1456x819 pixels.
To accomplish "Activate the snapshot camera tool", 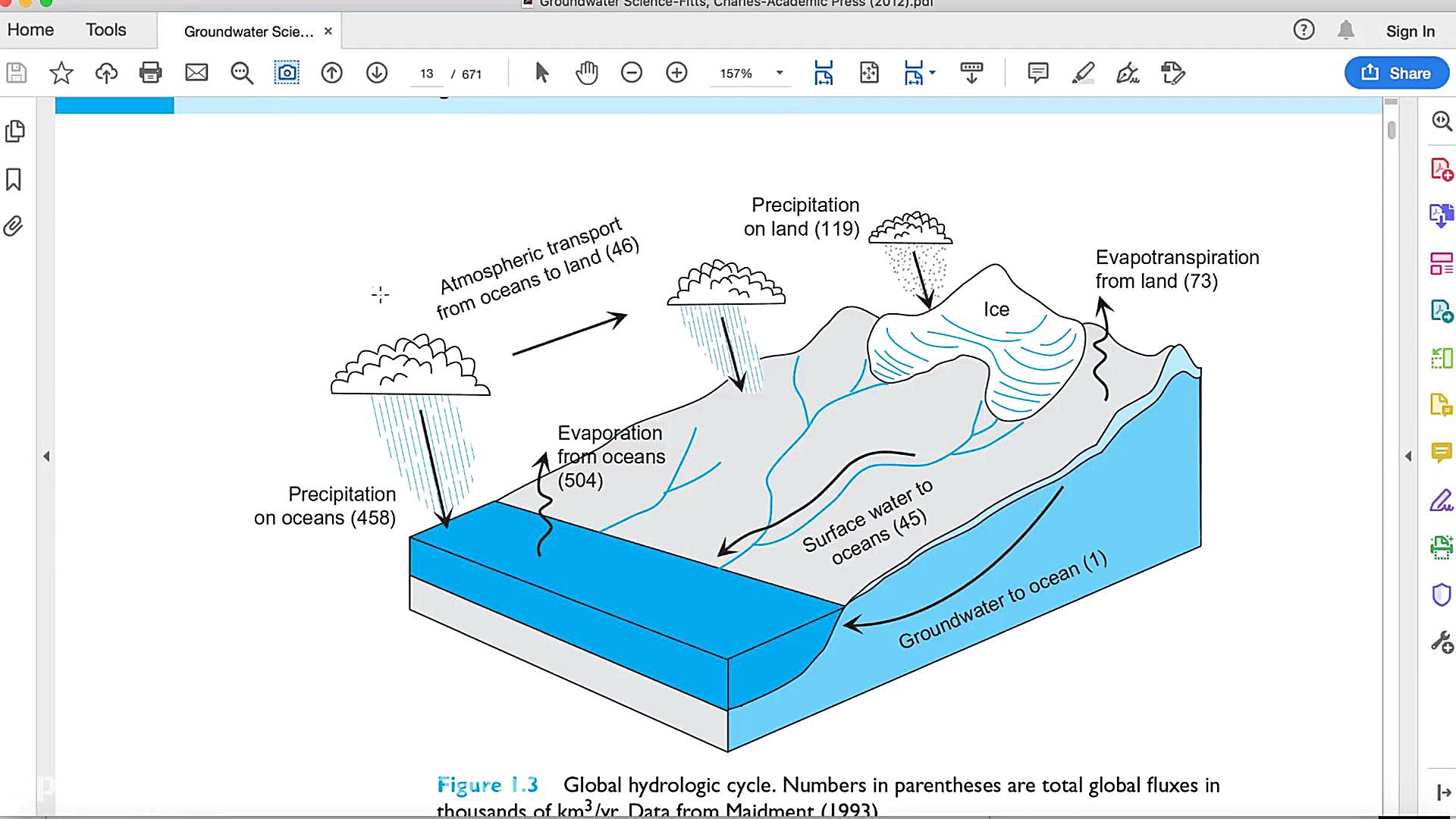I will [x=287, y=73].
